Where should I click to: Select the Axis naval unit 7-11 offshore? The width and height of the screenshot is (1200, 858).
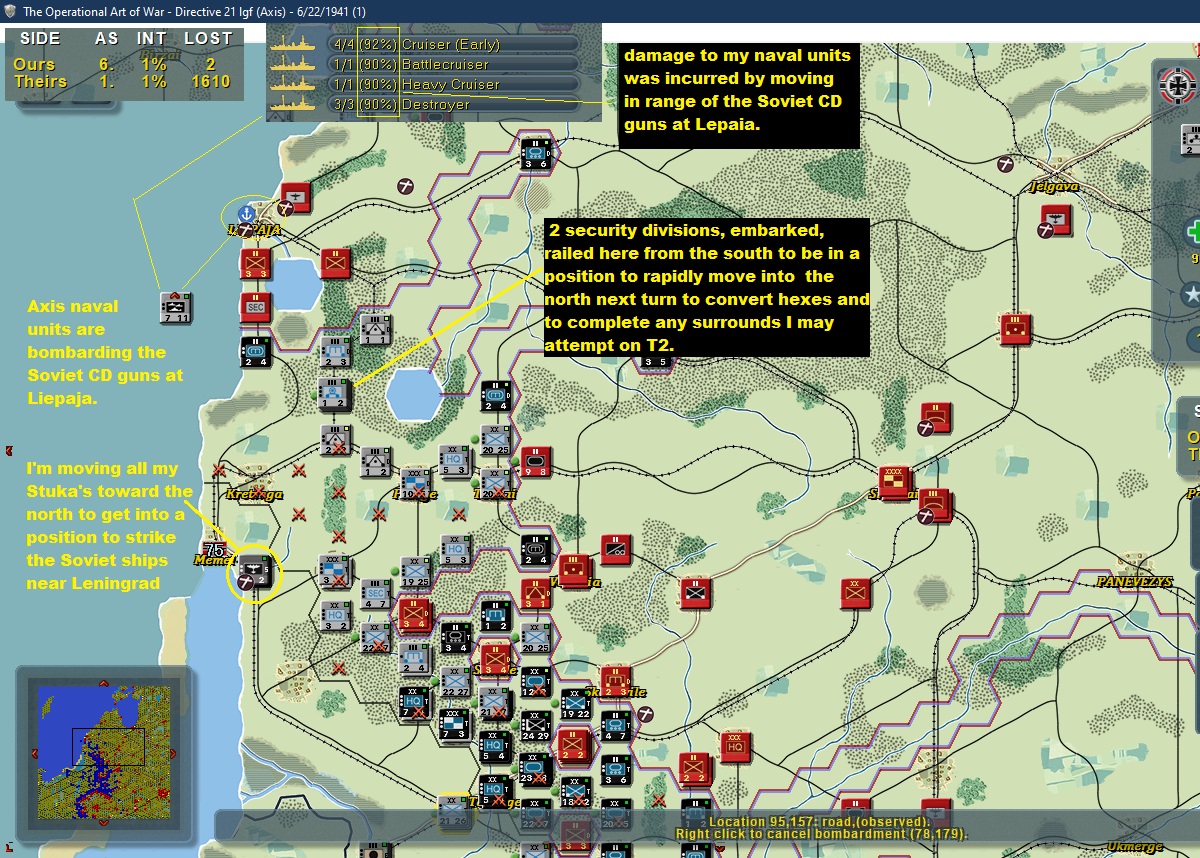[176, 307]
